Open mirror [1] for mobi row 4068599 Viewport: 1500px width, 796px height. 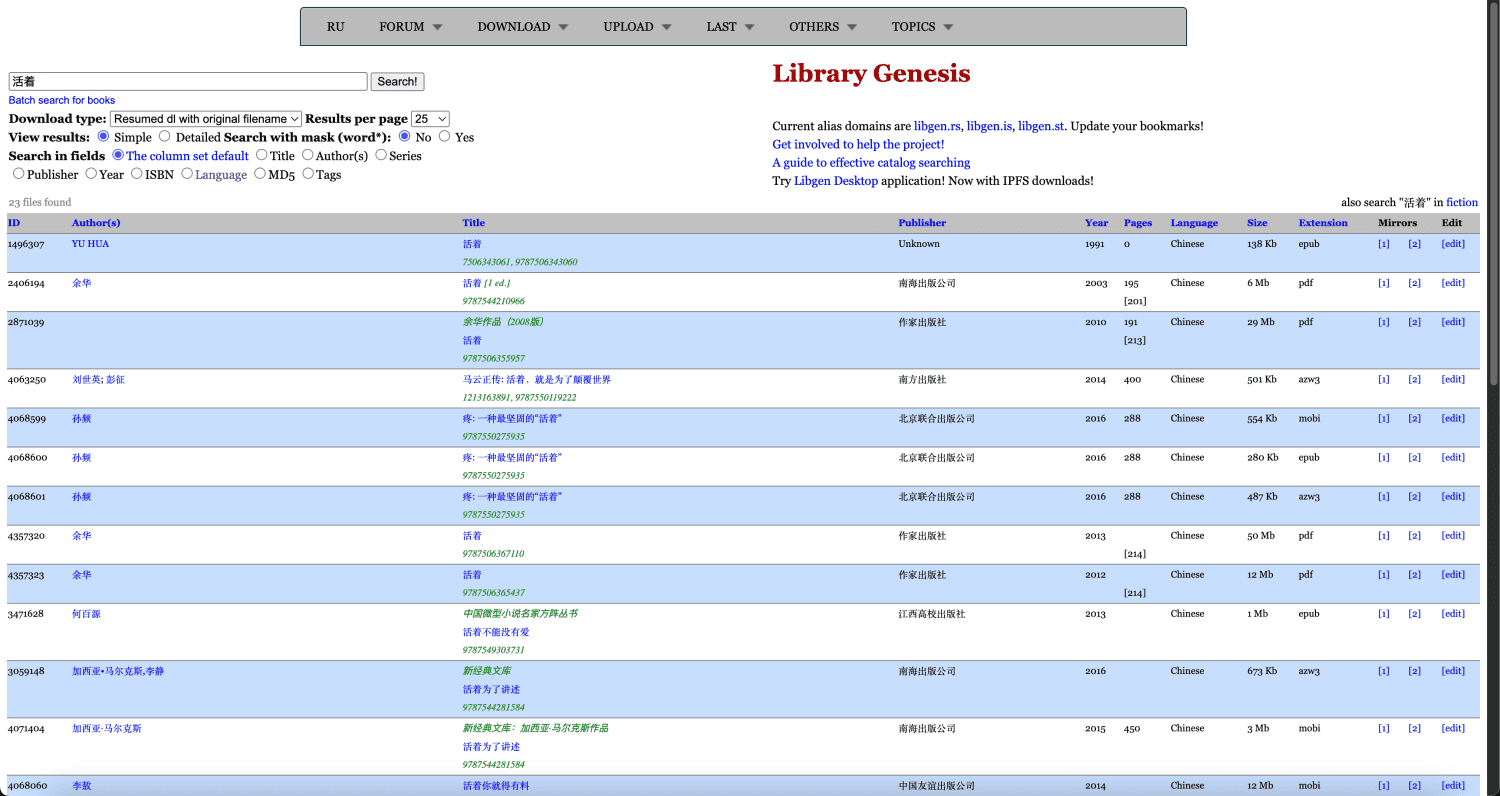point(1384,419)
